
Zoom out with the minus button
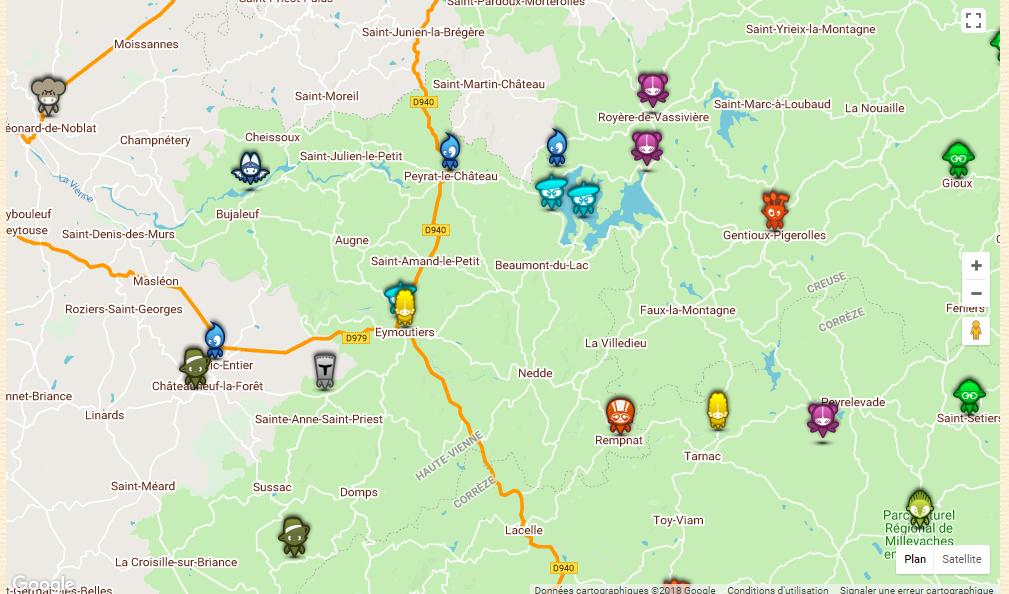pos(976,293)
